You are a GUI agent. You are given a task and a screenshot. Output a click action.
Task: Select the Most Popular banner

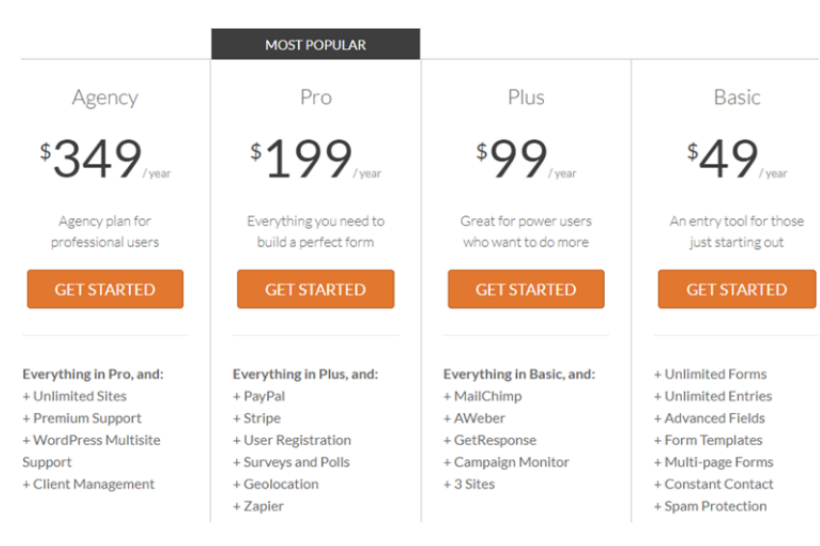315,44
